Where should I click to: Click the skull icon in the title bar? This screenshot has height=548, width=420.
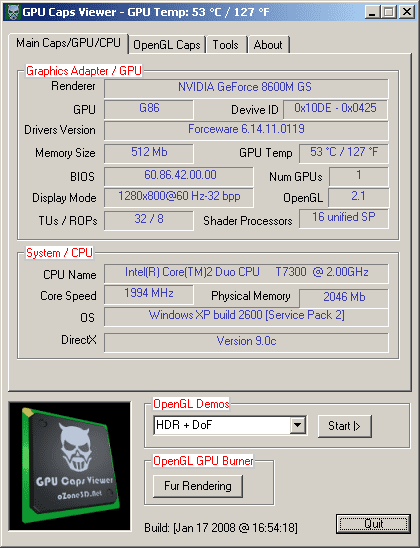pos(13,12)
